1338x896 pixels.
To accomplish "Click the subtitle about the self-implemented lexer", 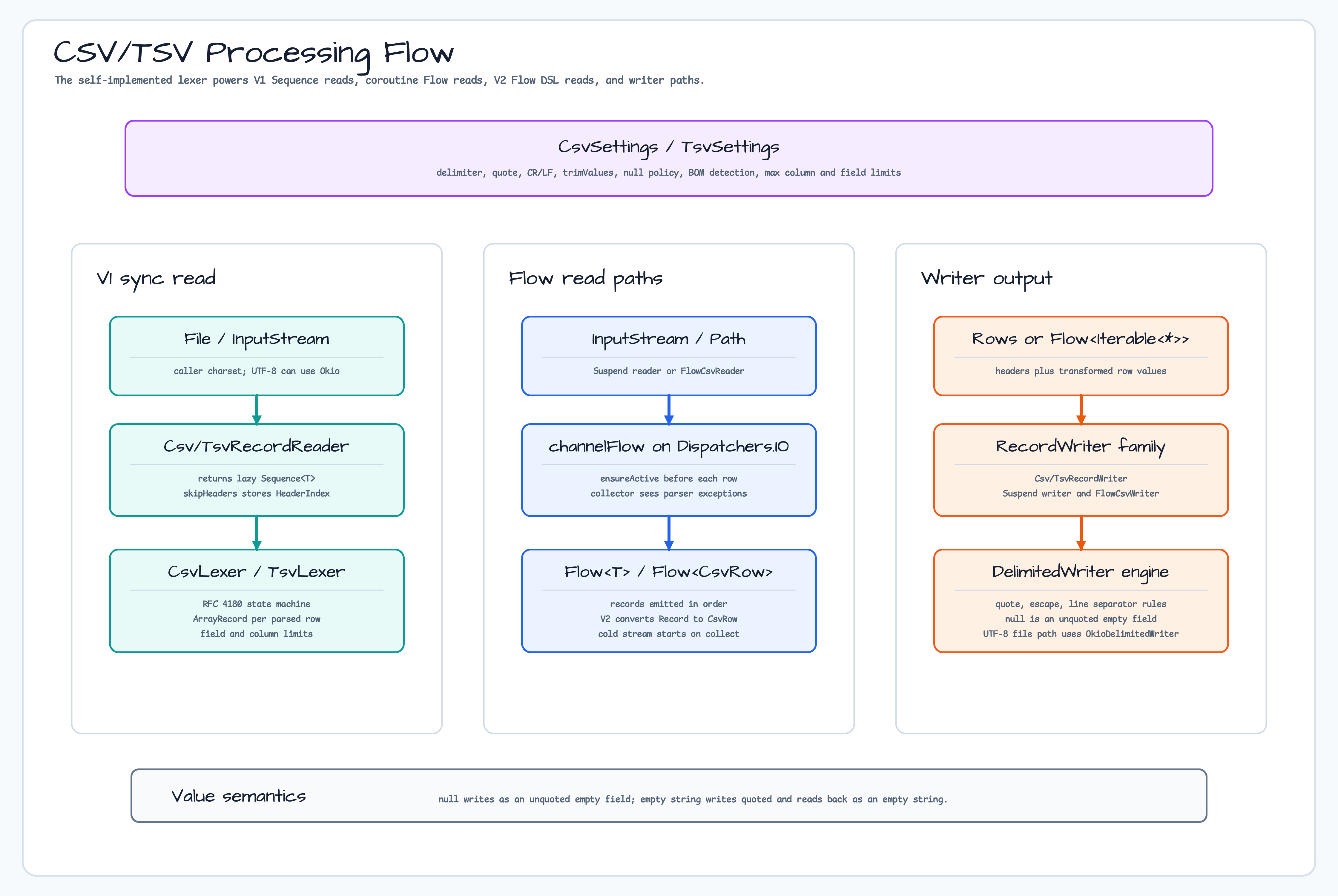I will (379, 81).
